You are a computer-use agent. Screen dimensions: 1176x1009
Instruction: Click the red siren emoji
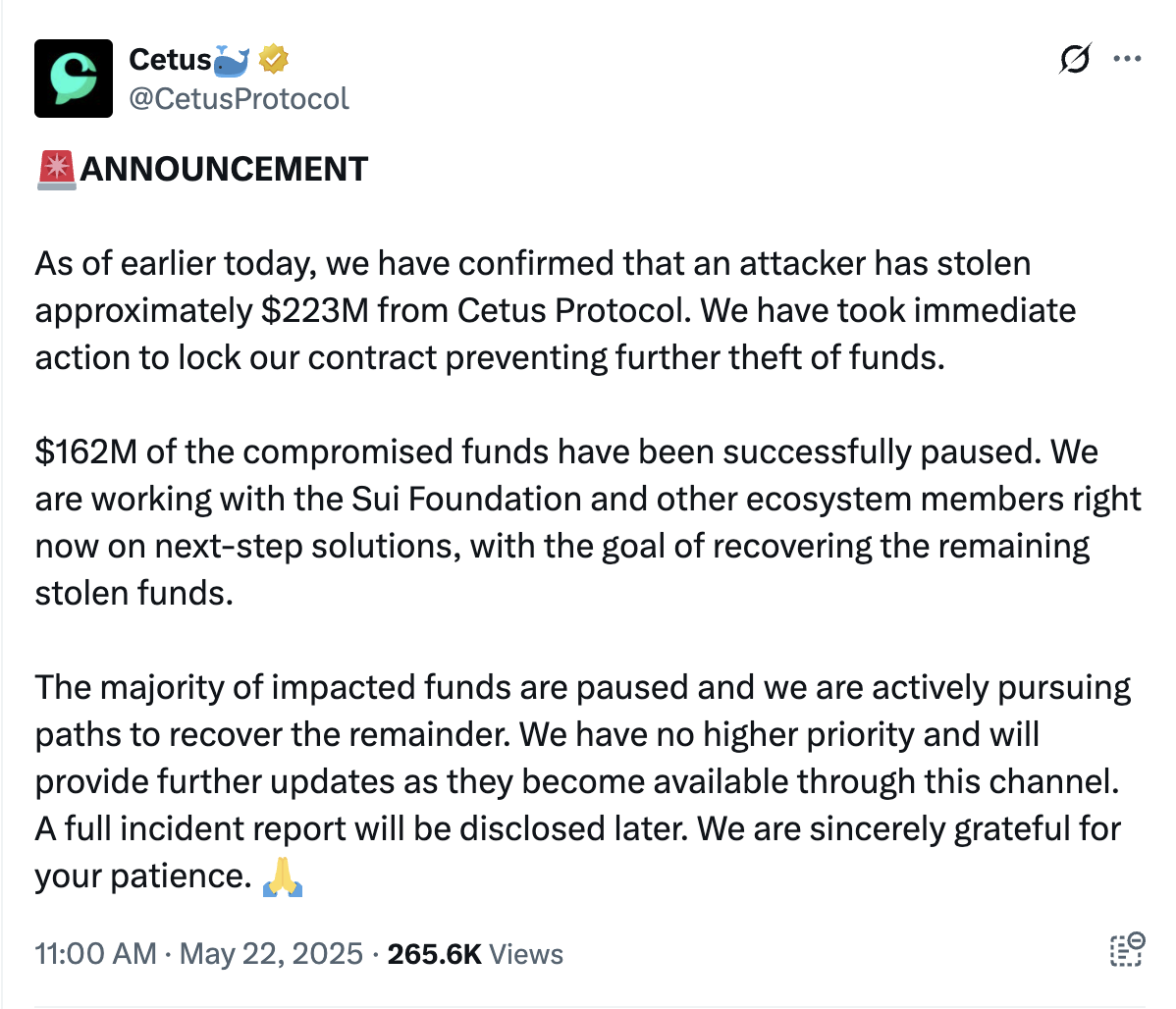click(x=56, y=169)
